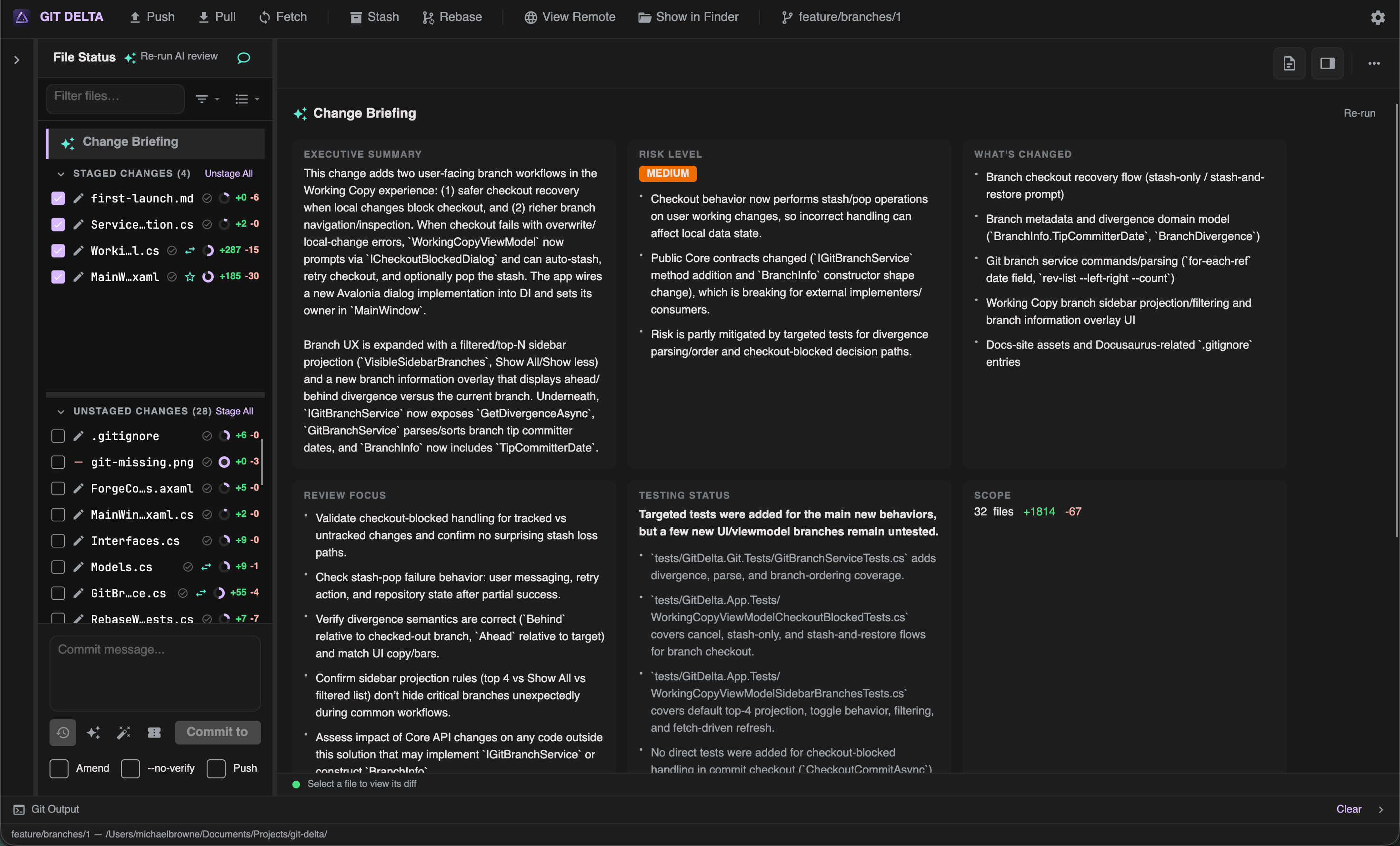Click the check-circle icon on ForgeCo…s.axaml row
This screenshot has width=1400, height=846.
[208, 488]
